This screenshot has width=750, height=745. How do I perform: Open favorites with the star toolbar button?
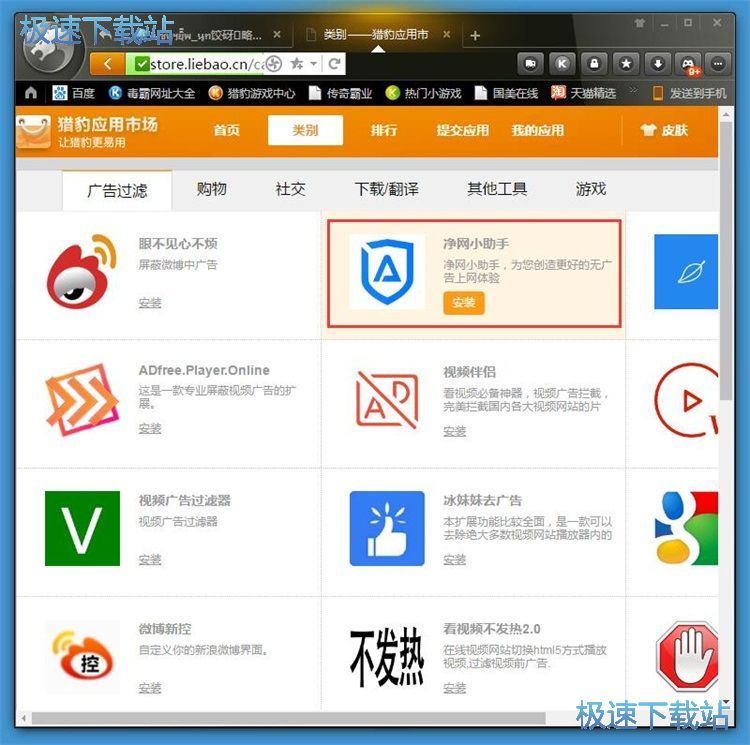click(626, 64)
